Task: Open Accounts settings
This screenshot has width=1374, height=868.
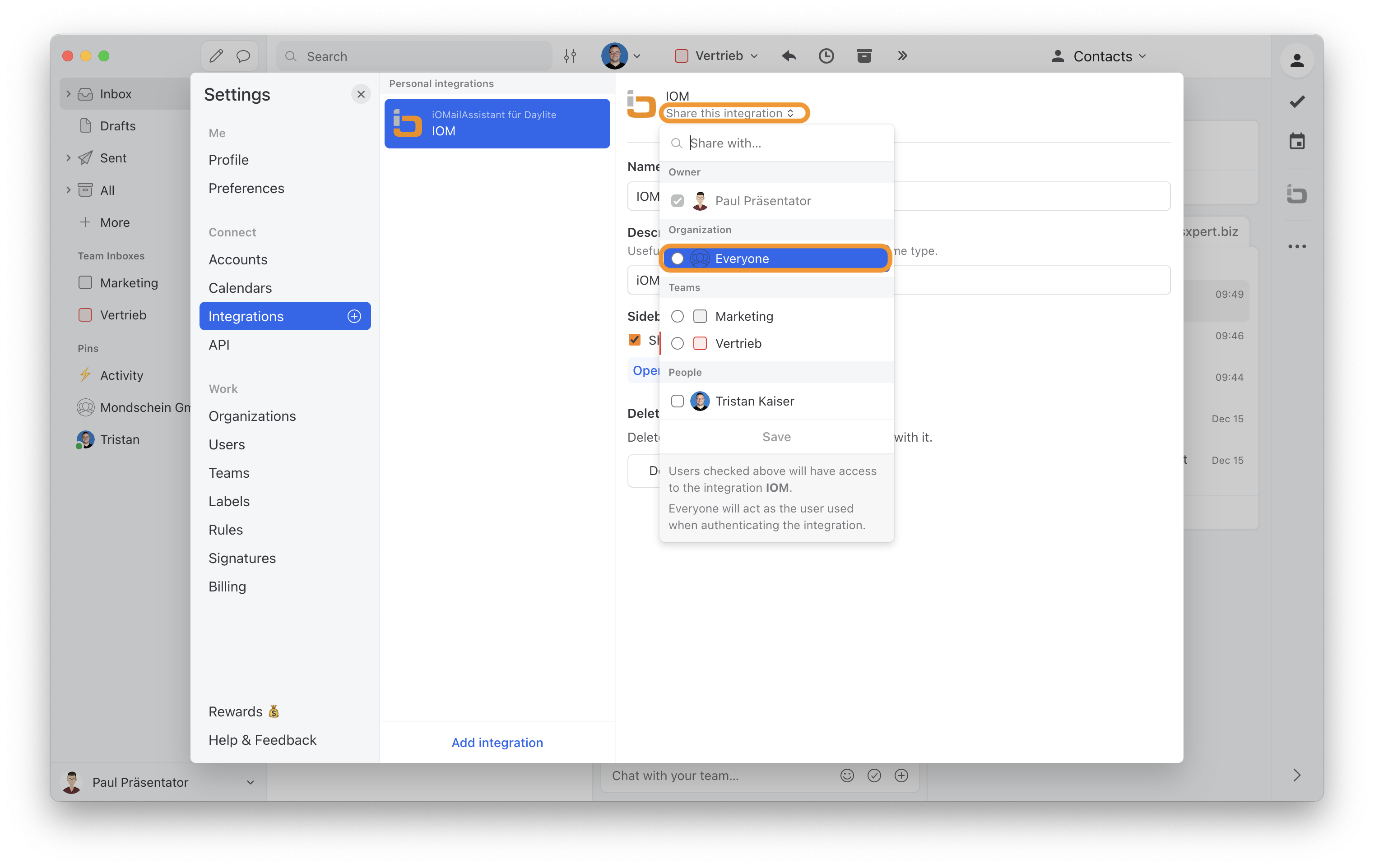Action: coord(238,260)
